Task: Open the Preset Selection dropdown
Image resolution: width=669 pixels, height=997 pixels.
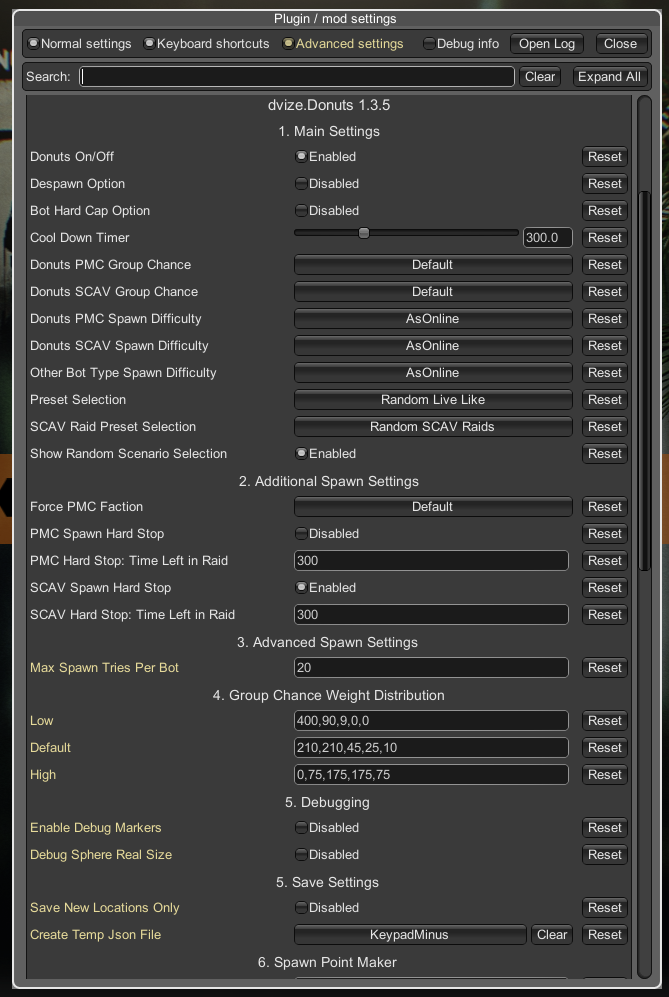Action: point(432,400)
